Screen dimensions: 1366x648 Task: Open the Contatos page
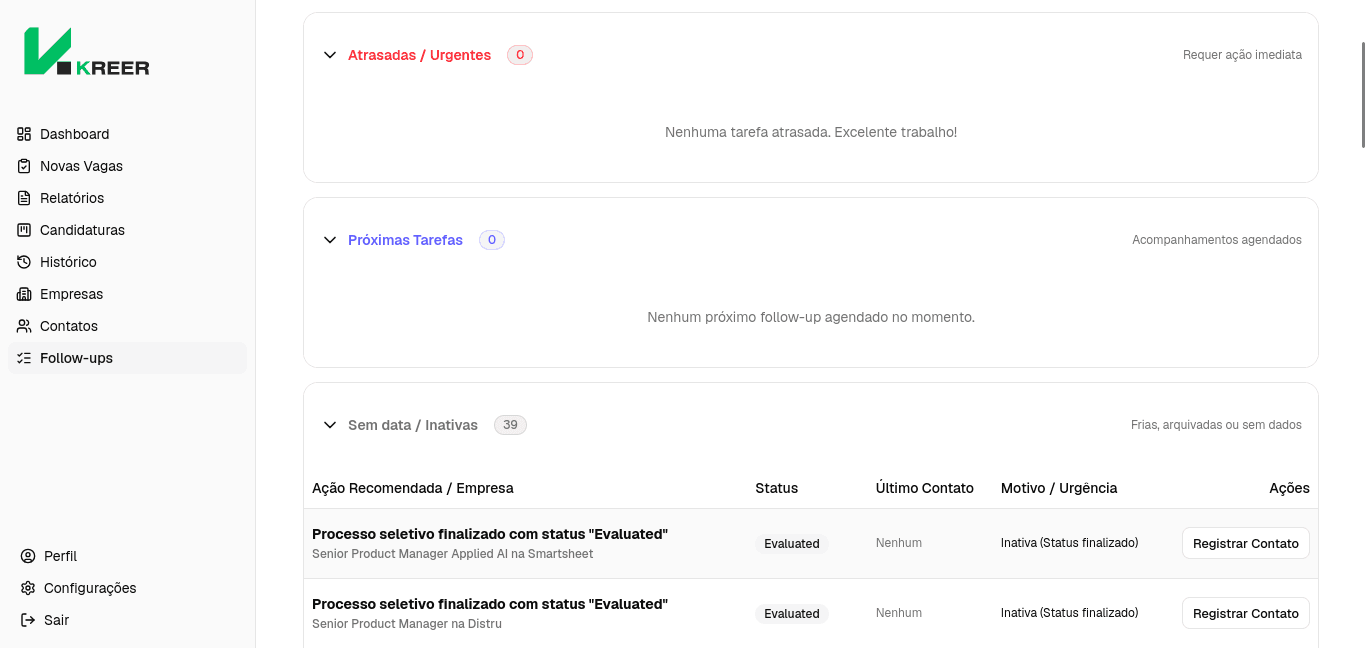click(x=127, y=326)
